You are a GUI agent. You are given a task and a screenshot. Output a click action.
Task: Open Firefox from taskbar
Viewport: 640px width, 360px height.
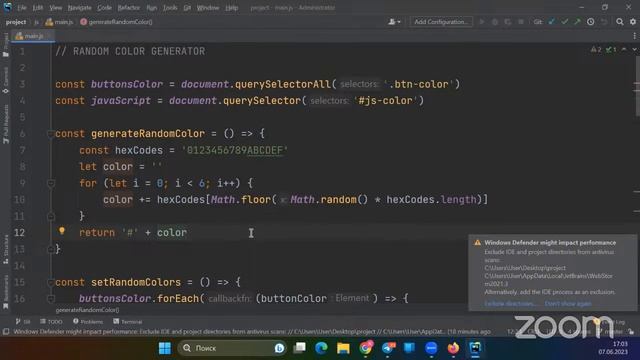pos(453,348)
